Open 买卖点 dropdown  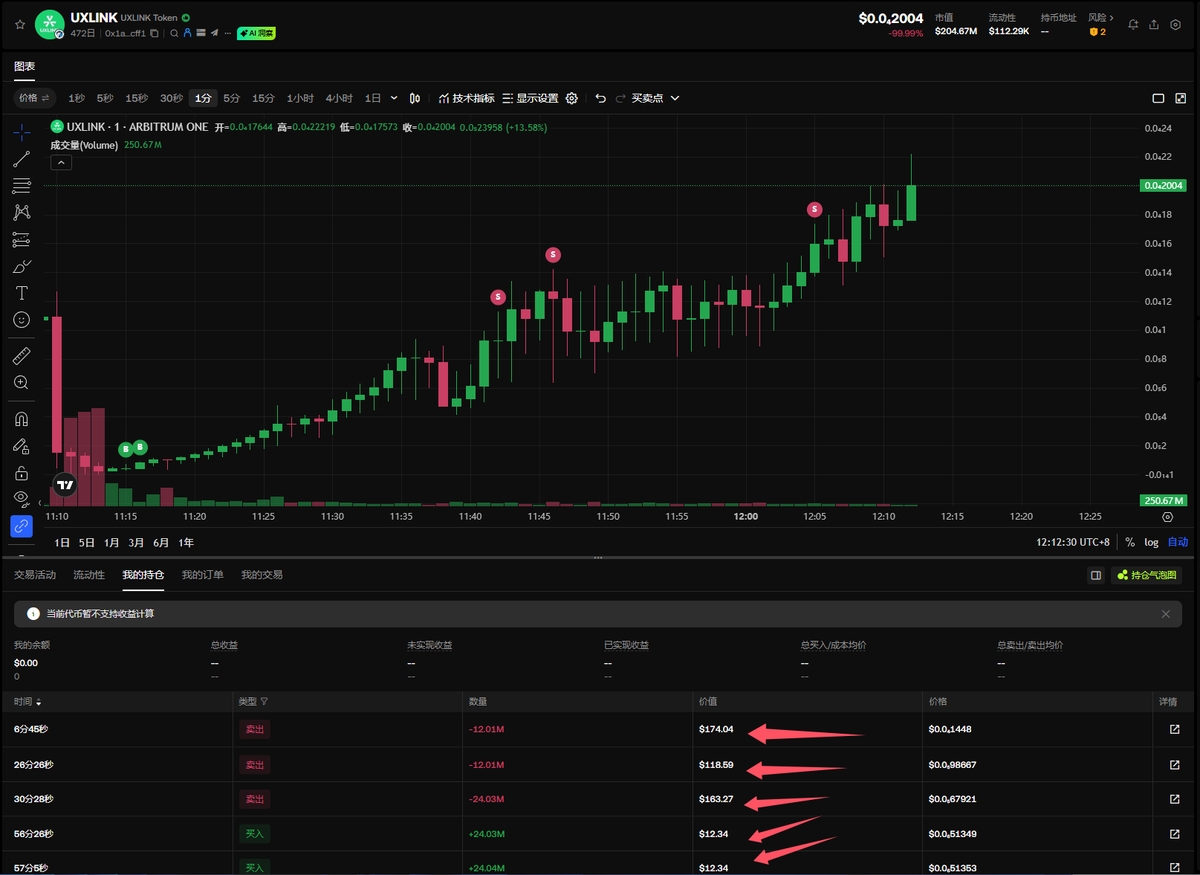point(655,98)
